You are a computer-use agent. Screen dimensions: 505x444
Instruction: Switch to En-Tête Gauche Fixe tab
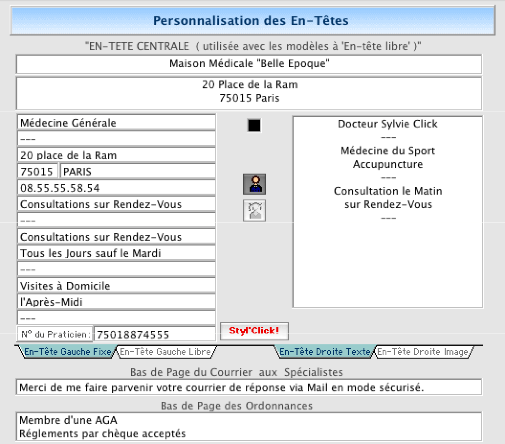pos(68,352)
